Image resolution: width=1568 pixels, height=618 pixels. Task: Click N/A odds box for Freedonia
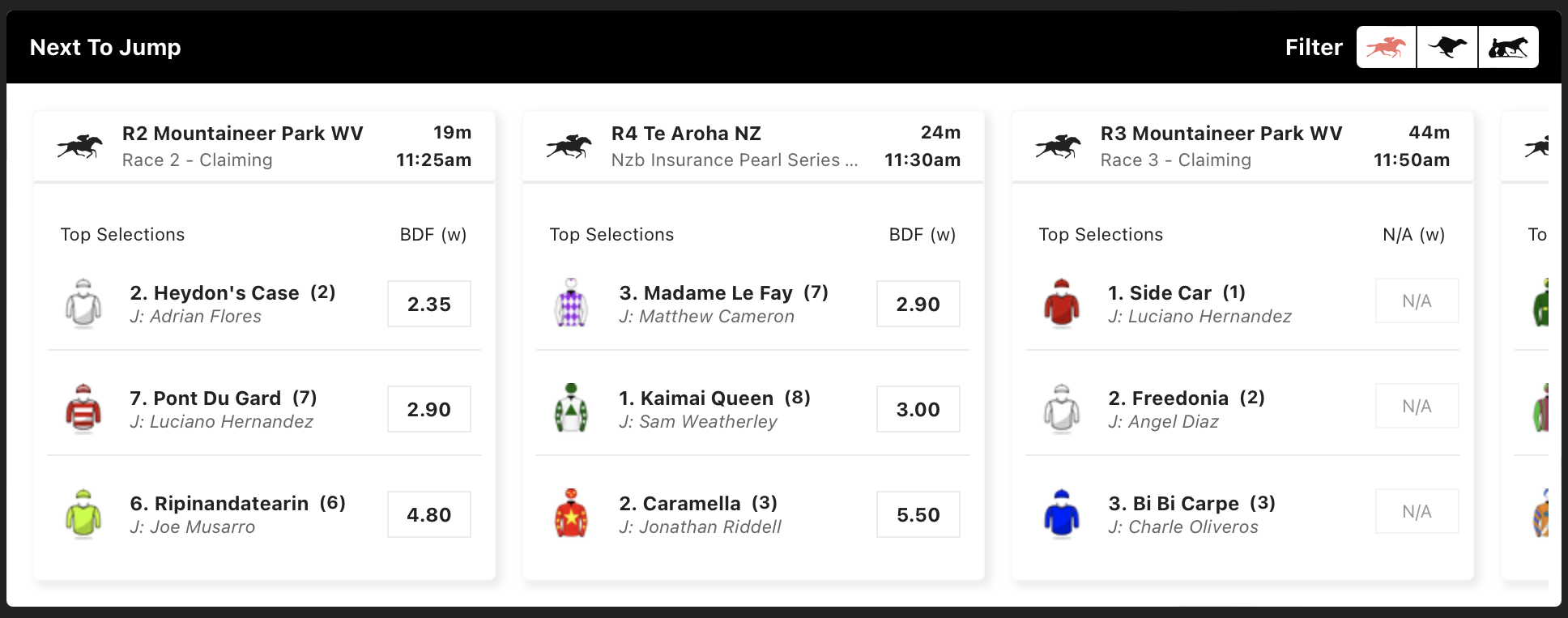coord(1417,406)
